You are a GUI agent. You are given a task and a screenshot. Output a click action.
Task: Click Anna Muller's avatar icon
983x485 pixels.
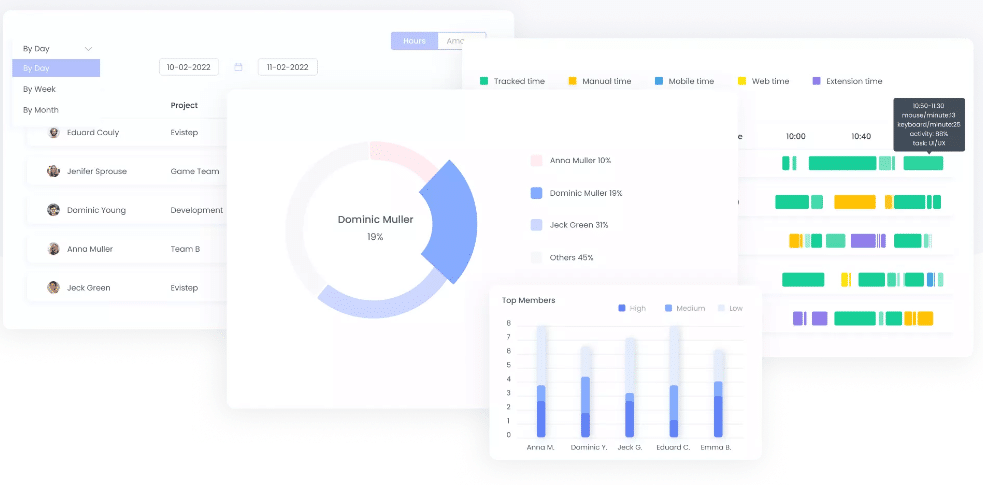(x=53, y=249)
